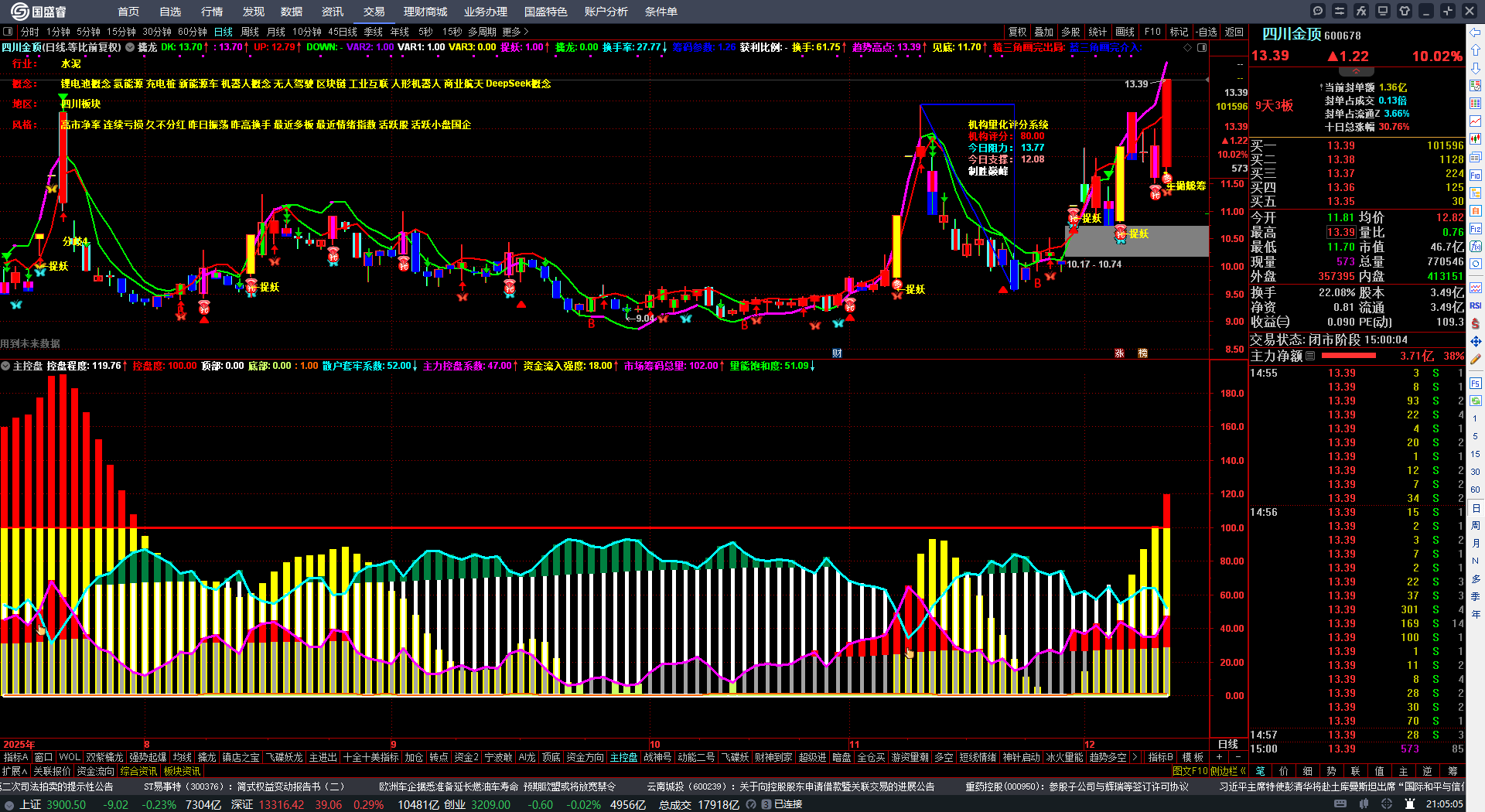Click the blue four-way move arrows sidebar icon
The height and width of the screenshot is (812, 1485).
(x=1476, y=341)
